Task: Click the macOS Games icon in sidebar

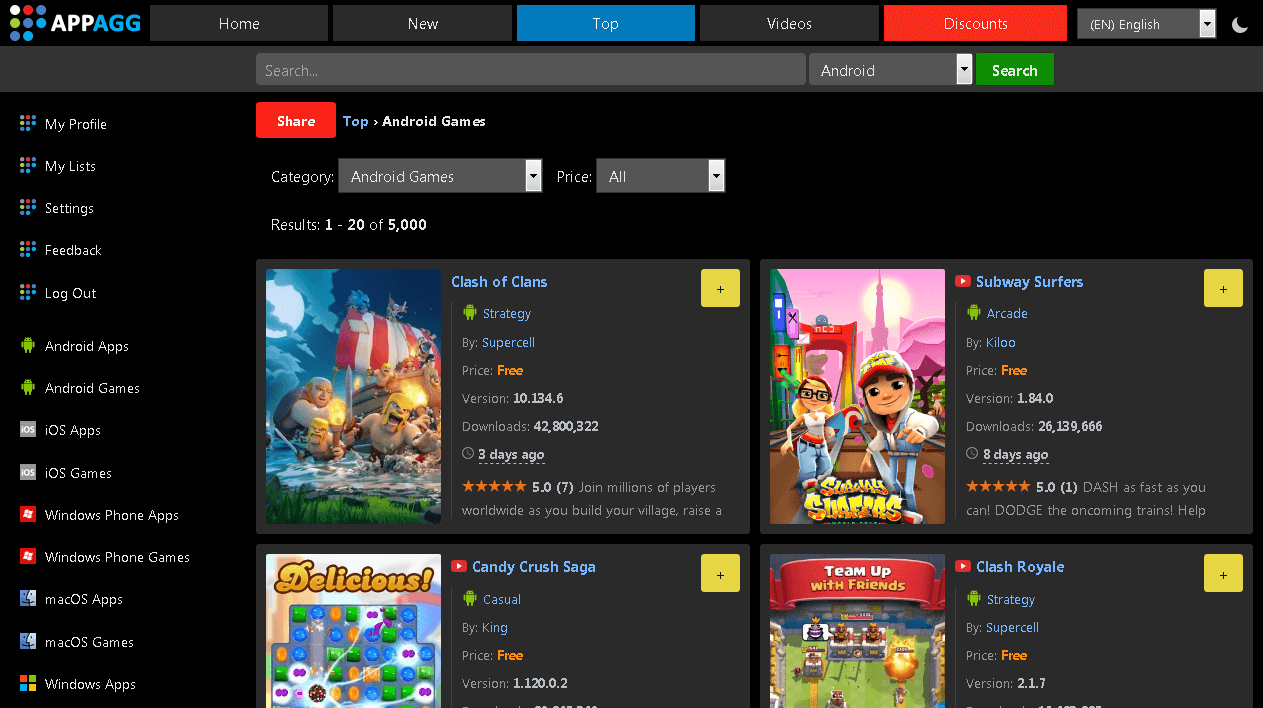Action: tap(27, 641)
